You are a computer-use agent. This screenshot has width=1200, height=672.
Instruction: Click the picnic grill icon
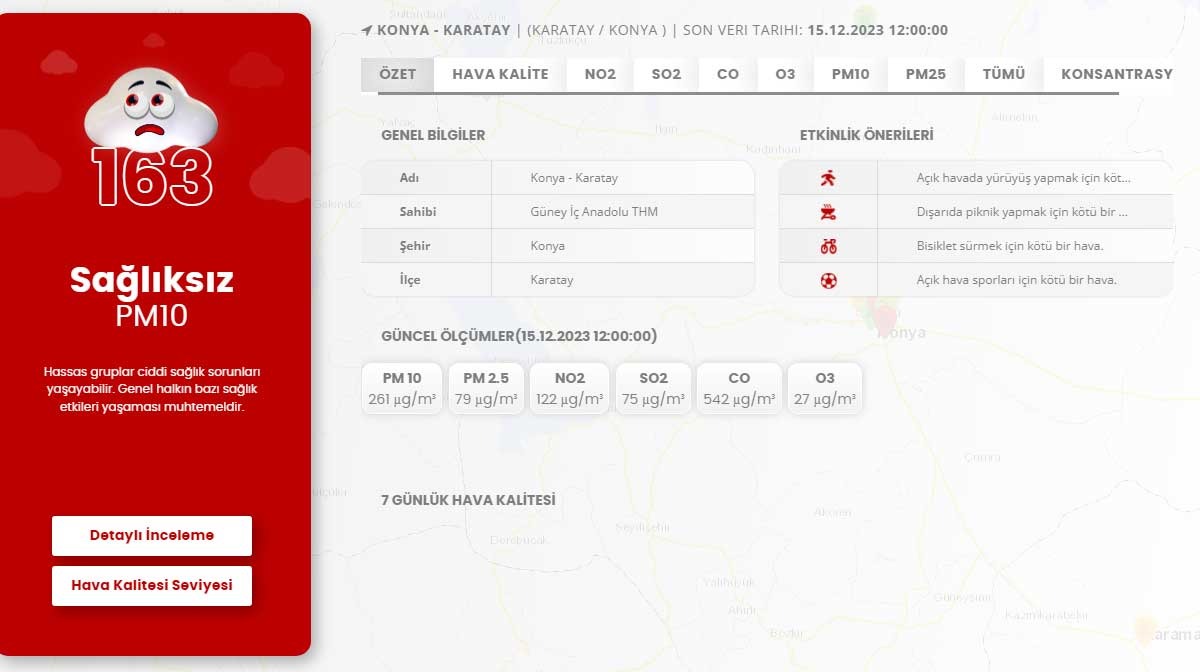click(827, 212)
